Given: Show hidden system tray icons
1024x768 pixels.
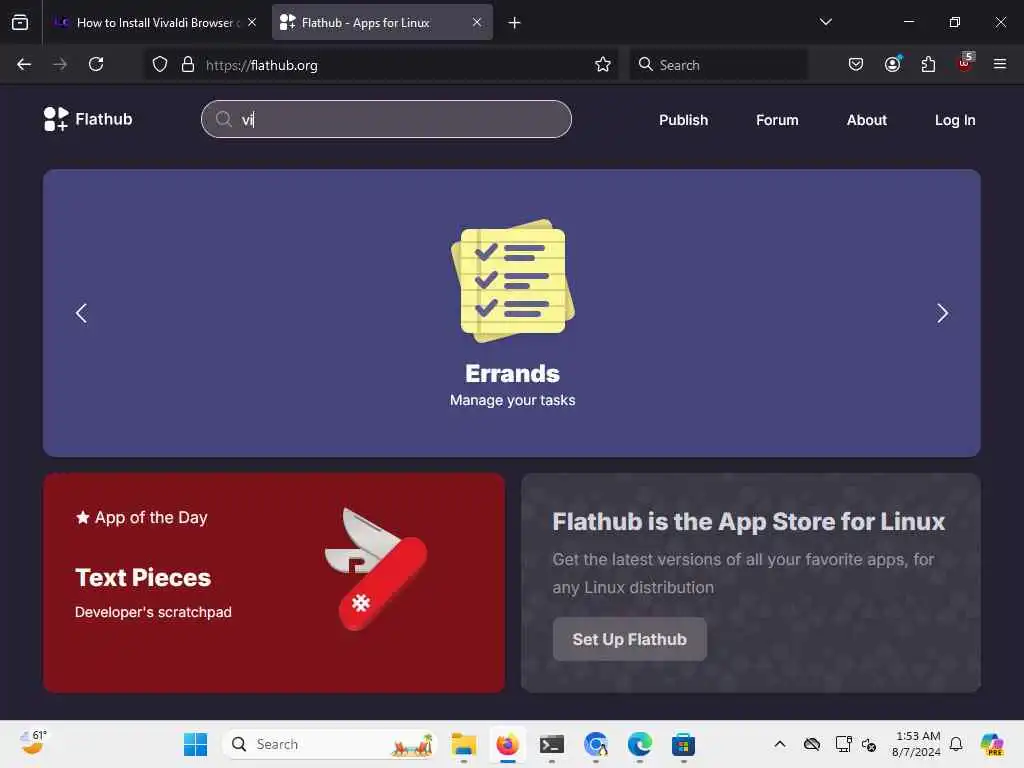Looking at the screenshot, I should click(780, 744).
